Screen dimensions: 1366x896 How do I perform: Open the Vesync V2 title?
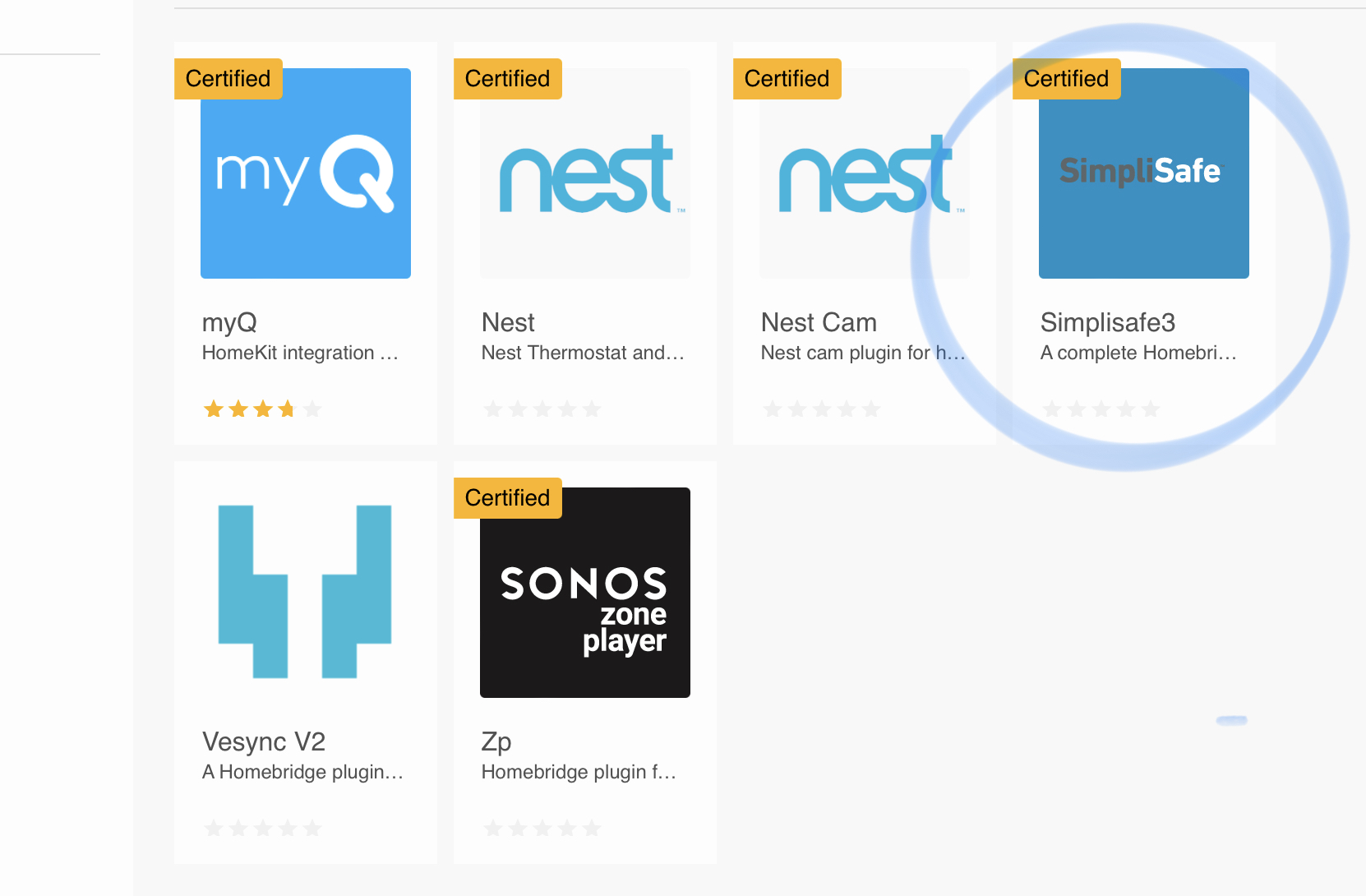click(x=264, y=741)
